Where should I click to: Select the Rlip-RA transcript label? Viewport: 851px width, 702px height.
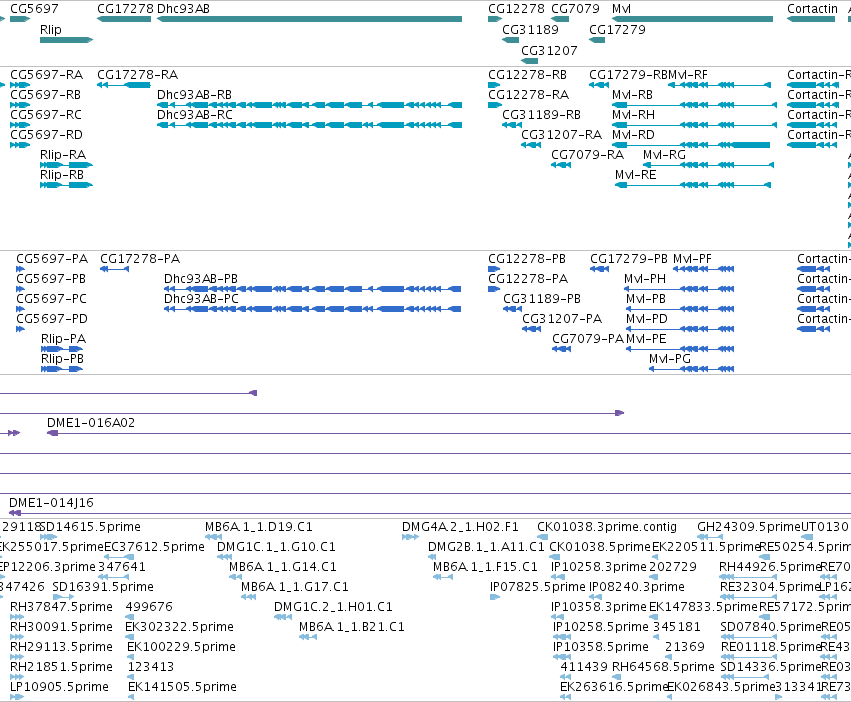pos(63,155)
